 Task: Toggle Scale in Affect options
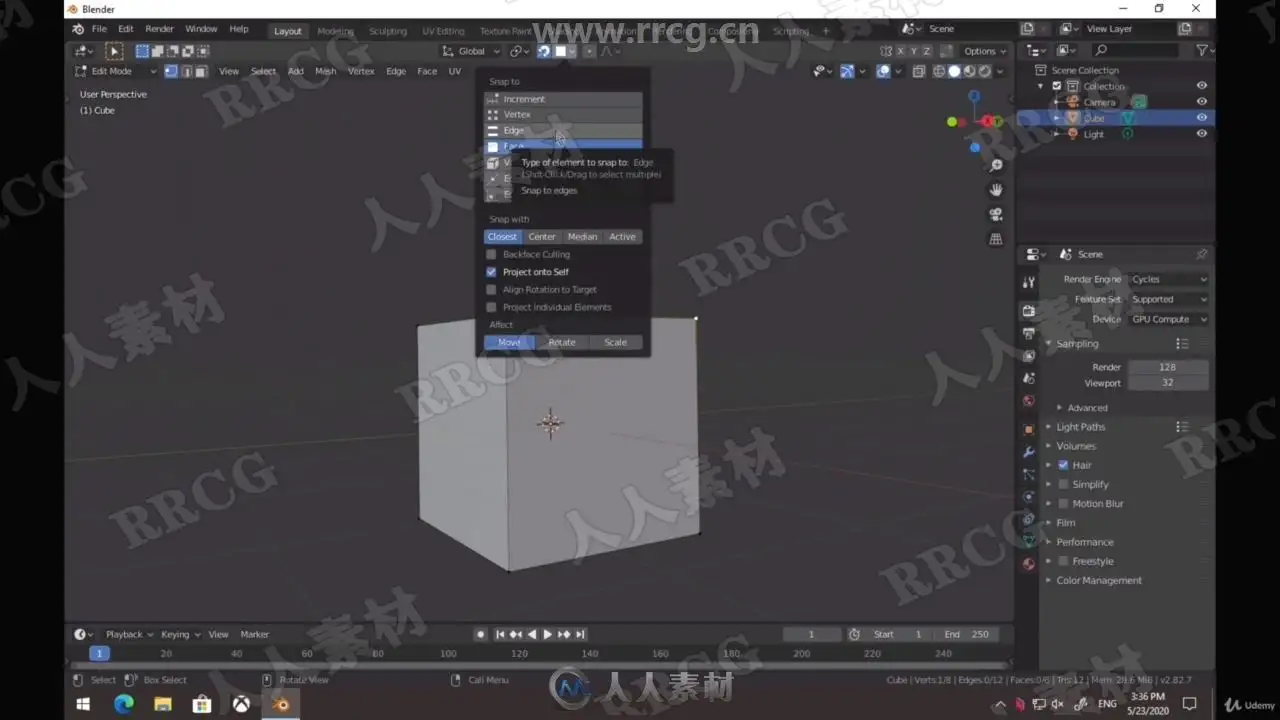[615, 342]
